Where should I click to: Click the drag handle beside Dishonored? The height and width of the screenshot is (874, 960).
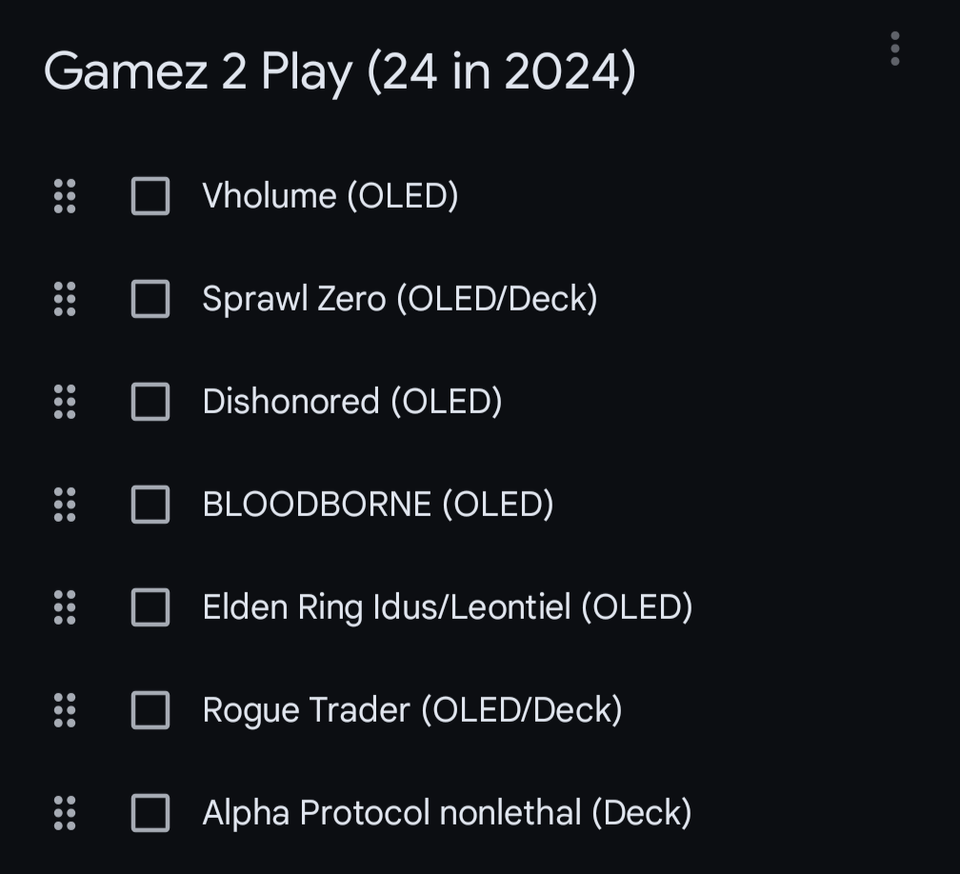coord(64,402)
